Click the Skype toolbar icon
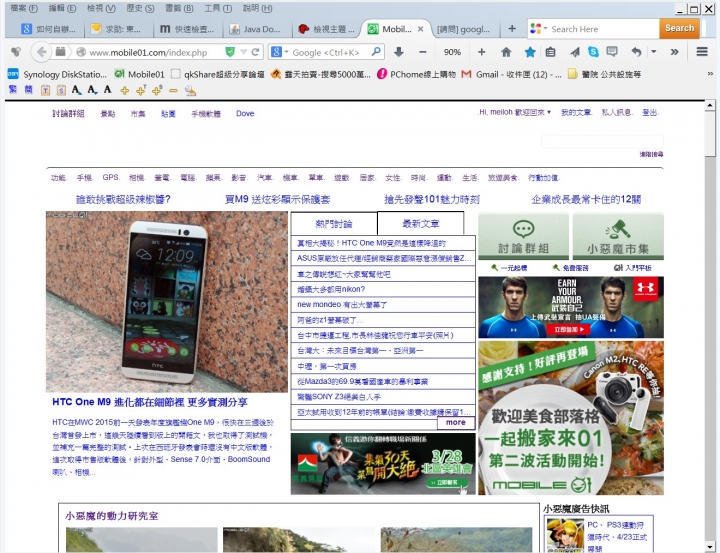The image size is (720, 553). coord(593,52)
